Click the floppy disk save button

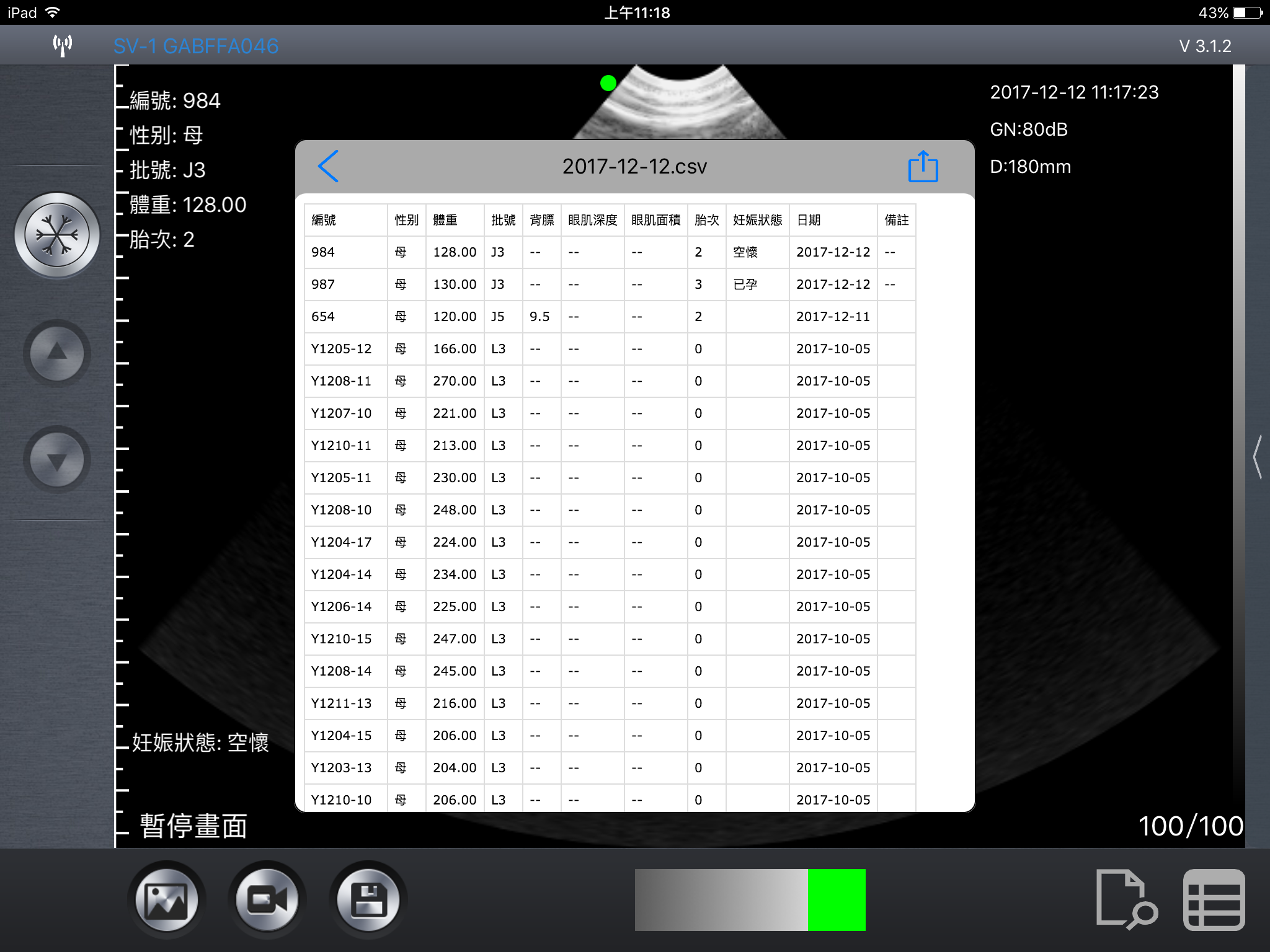pos(368,900)
